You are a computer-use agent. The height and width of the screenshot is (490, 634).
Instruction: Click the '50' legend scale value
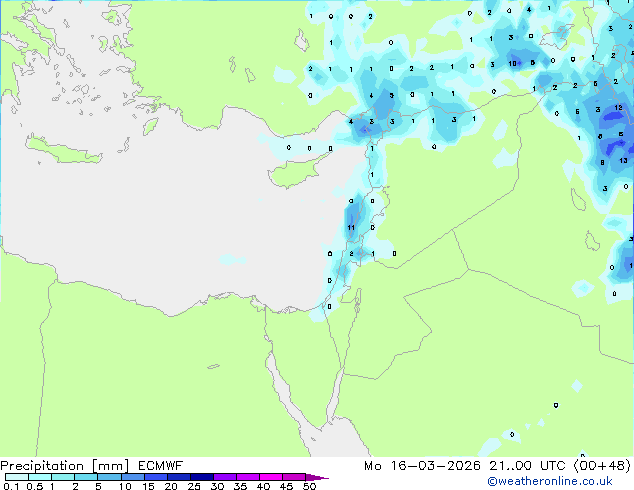pyautogui.click(x=310, y=486)
